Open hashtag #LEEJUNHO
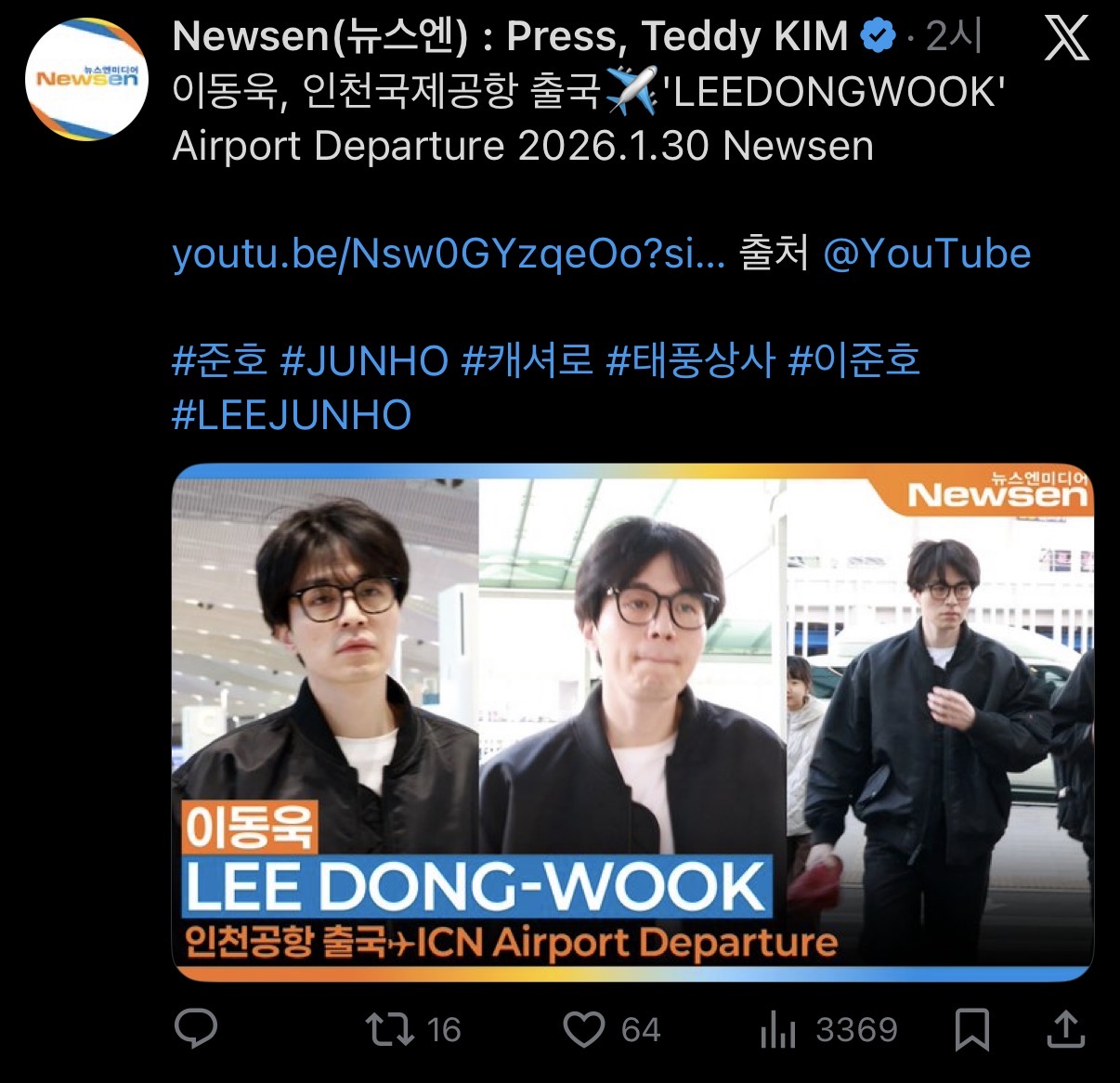The height and width of the screenshot is (1083, 1120). click(x=292, y=415)
